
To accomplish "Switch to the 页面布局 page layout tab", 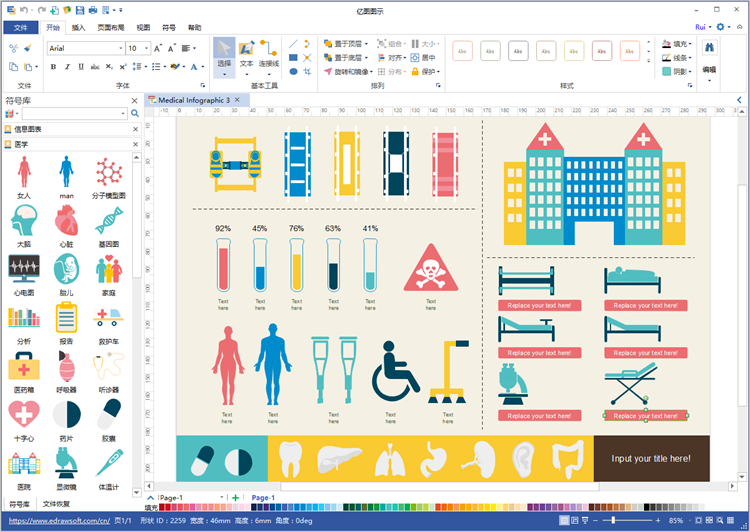I will 111,27.
